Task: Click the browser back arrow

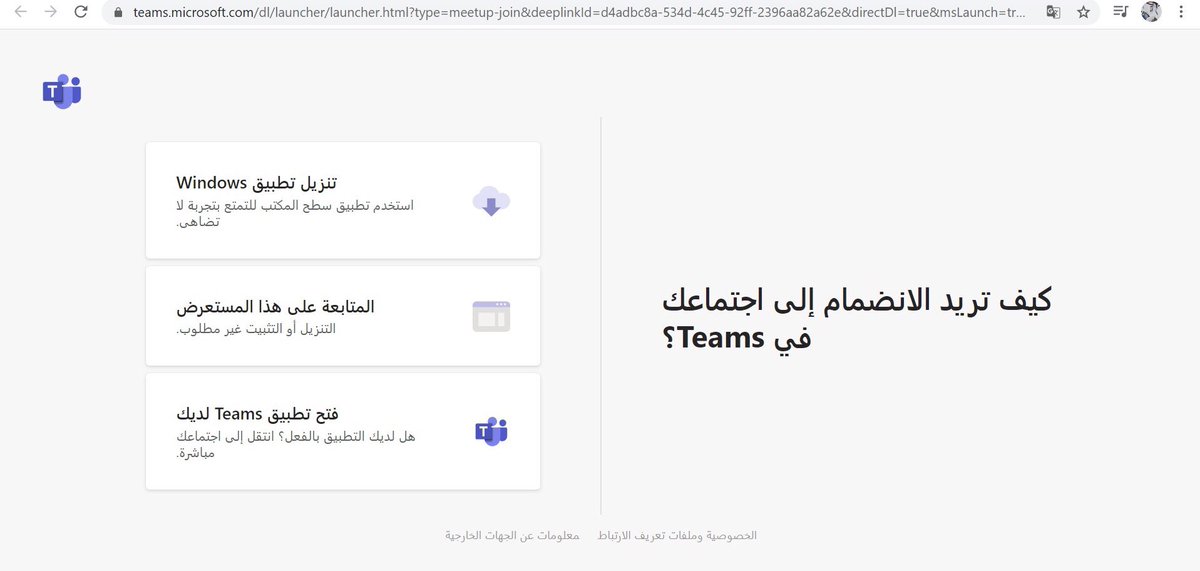Action: click(20, 12)
